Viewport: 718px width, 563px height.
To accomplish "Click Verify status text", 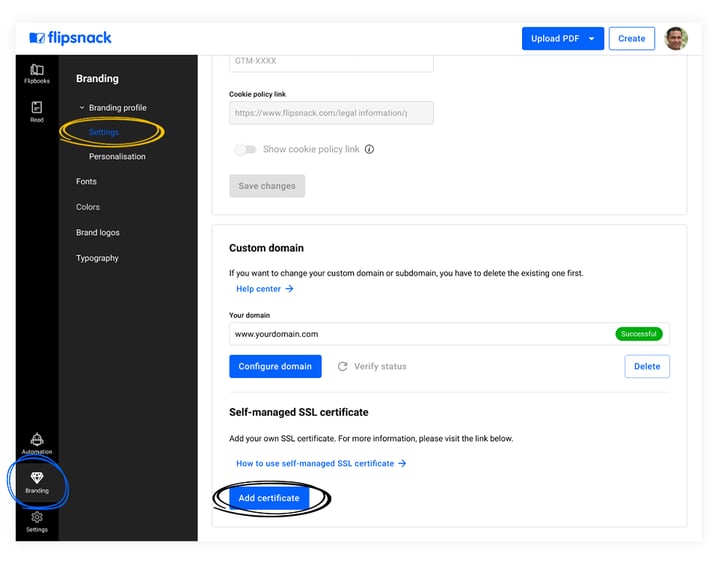I will click(x=381, y=367).
